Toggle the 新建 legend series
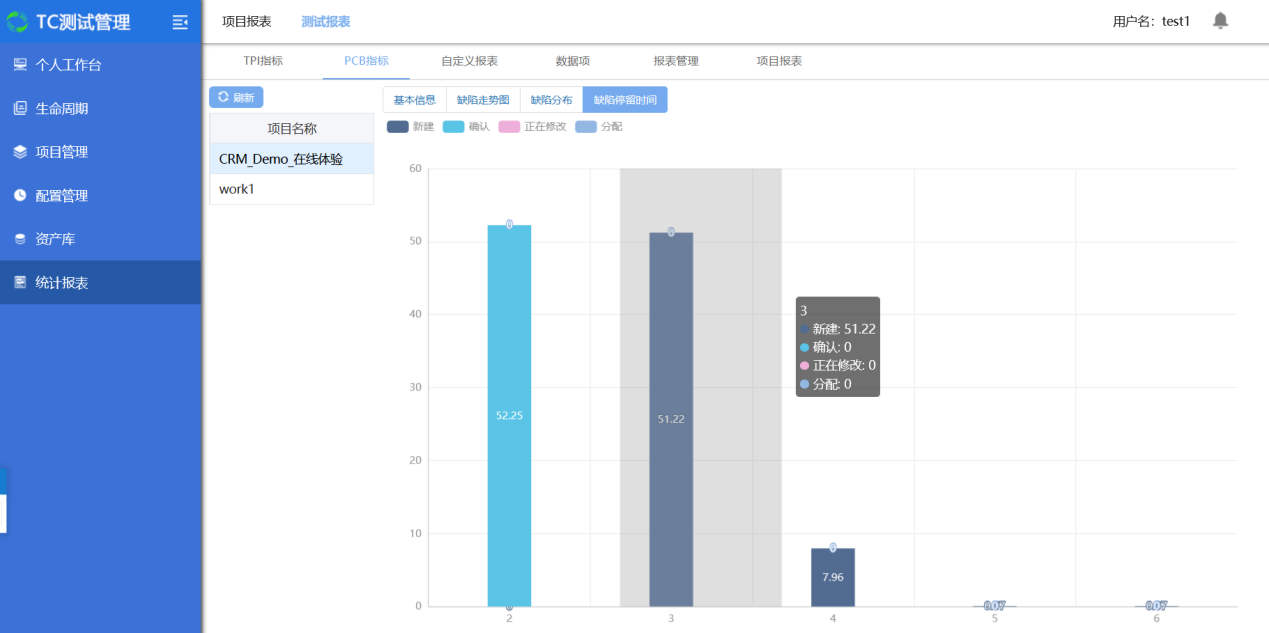Viewport: 1269px width, 633px height. 398,127
